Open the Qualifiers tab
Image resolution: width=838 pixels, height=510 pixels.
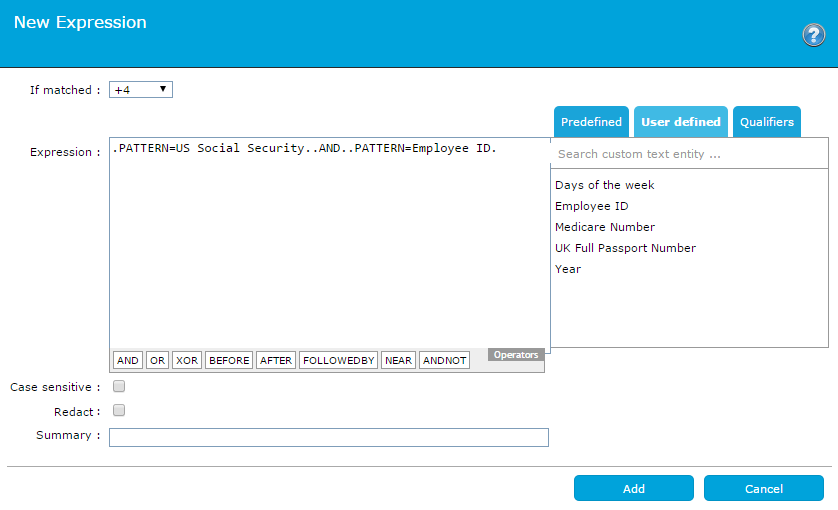tap(766, 122)
